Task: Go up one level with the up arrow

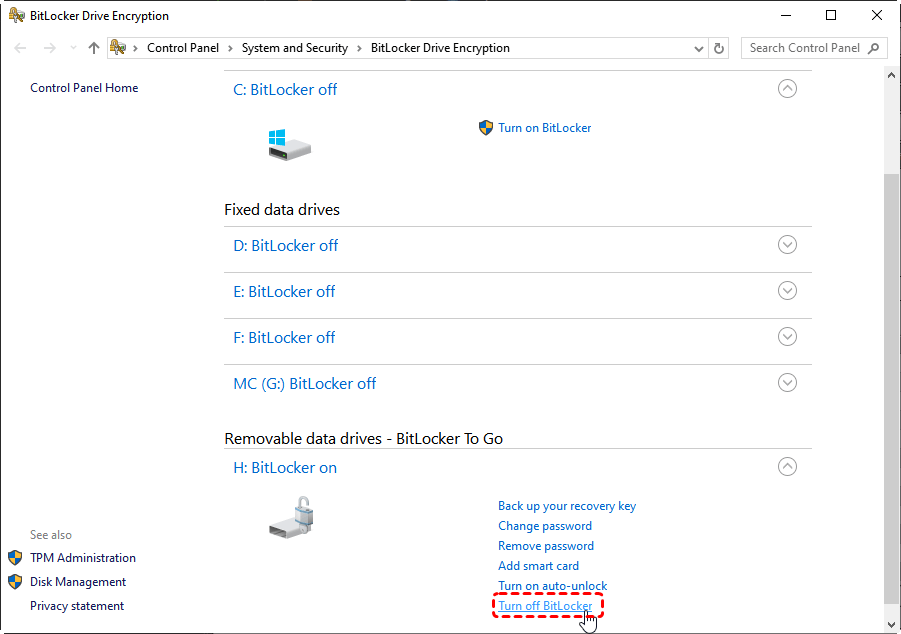Action: 94,48
